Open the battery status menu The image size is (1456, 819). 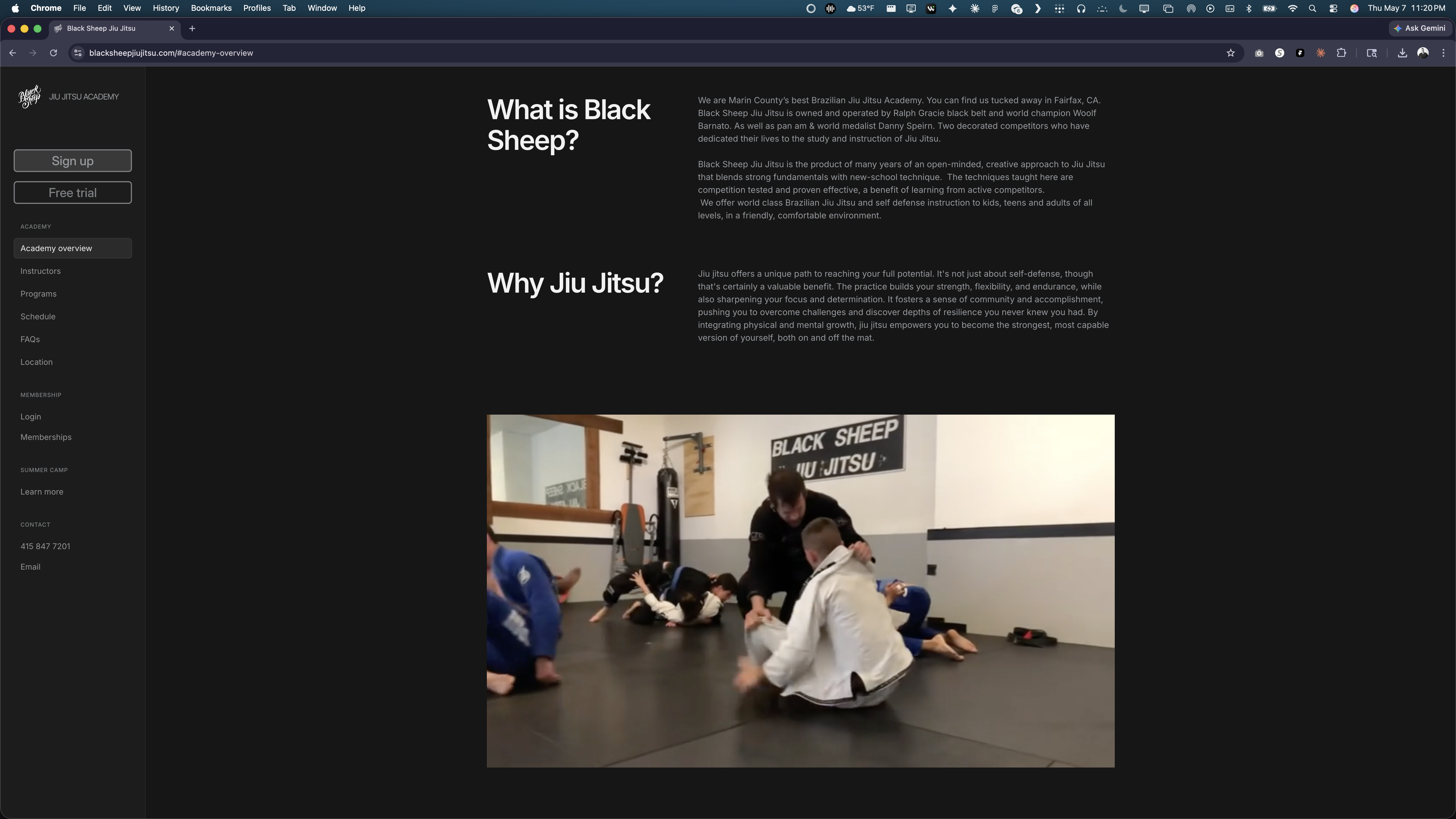click(1269, 8)
